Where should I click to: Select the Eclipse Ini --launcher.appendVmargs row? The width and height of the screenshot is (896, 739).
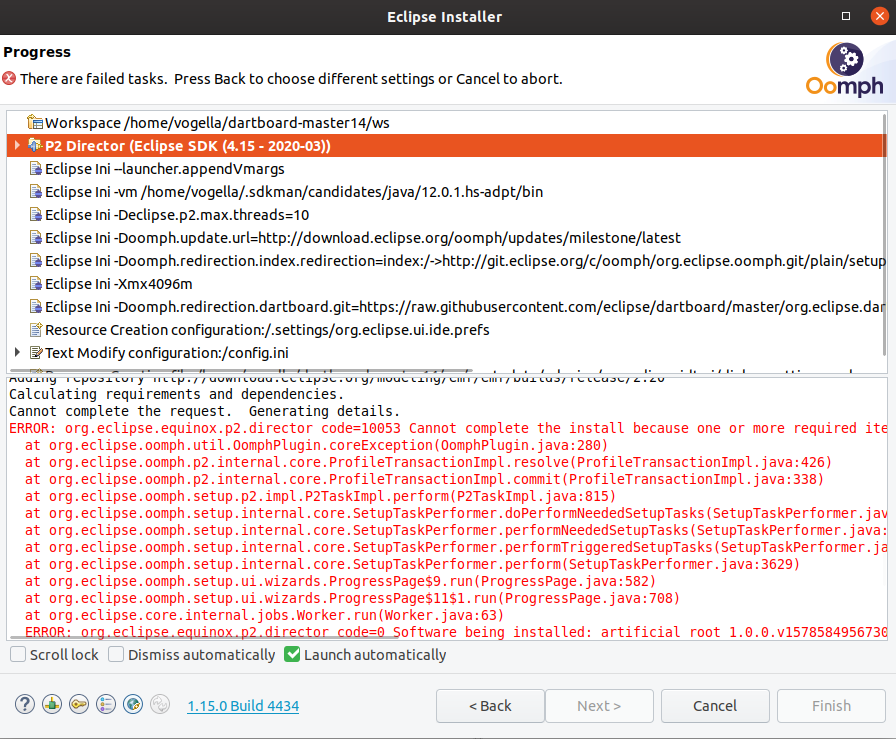tap(446, 169)
